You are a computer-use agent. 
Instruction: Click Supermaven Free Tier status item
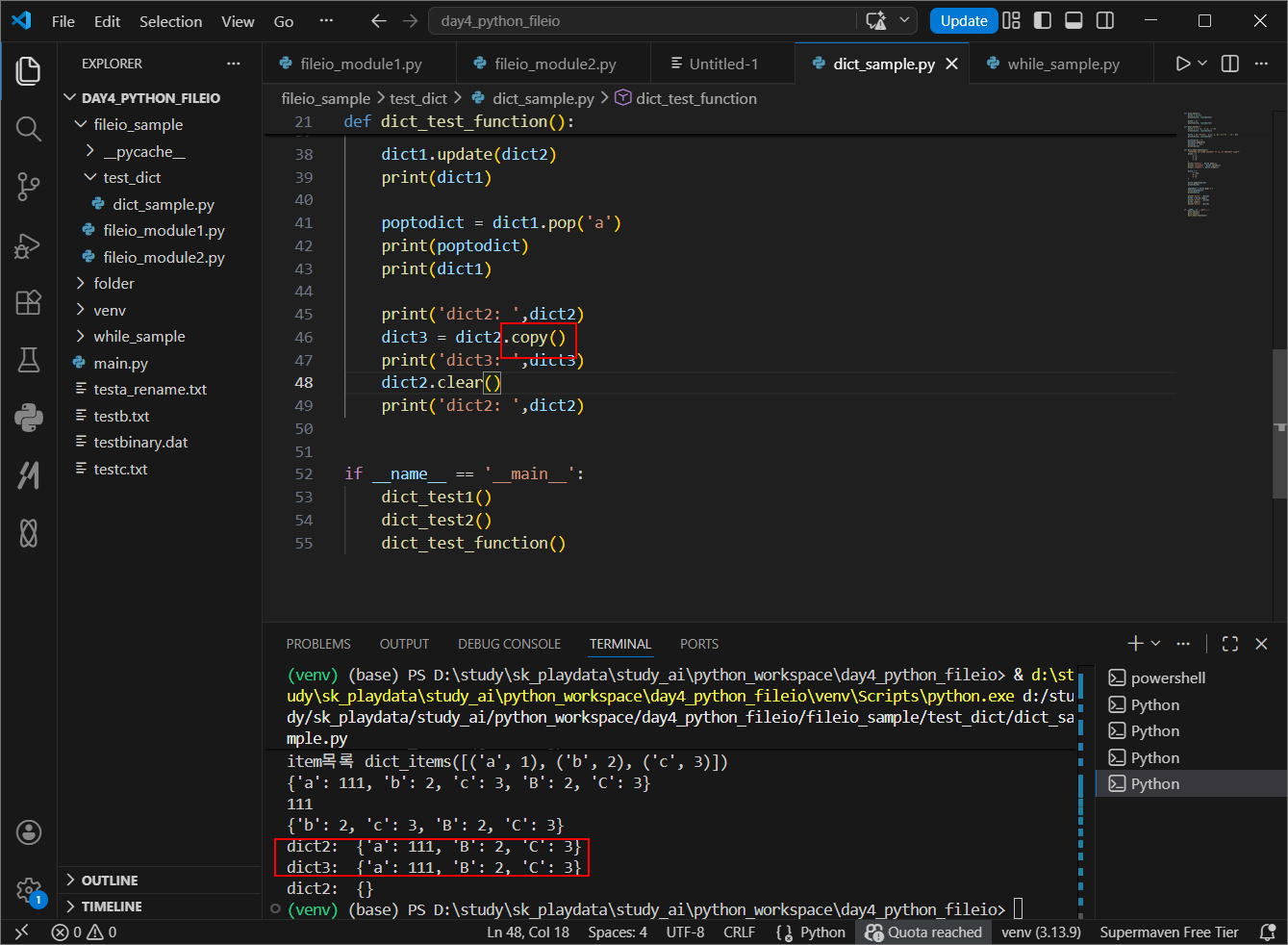(1169, 932)
